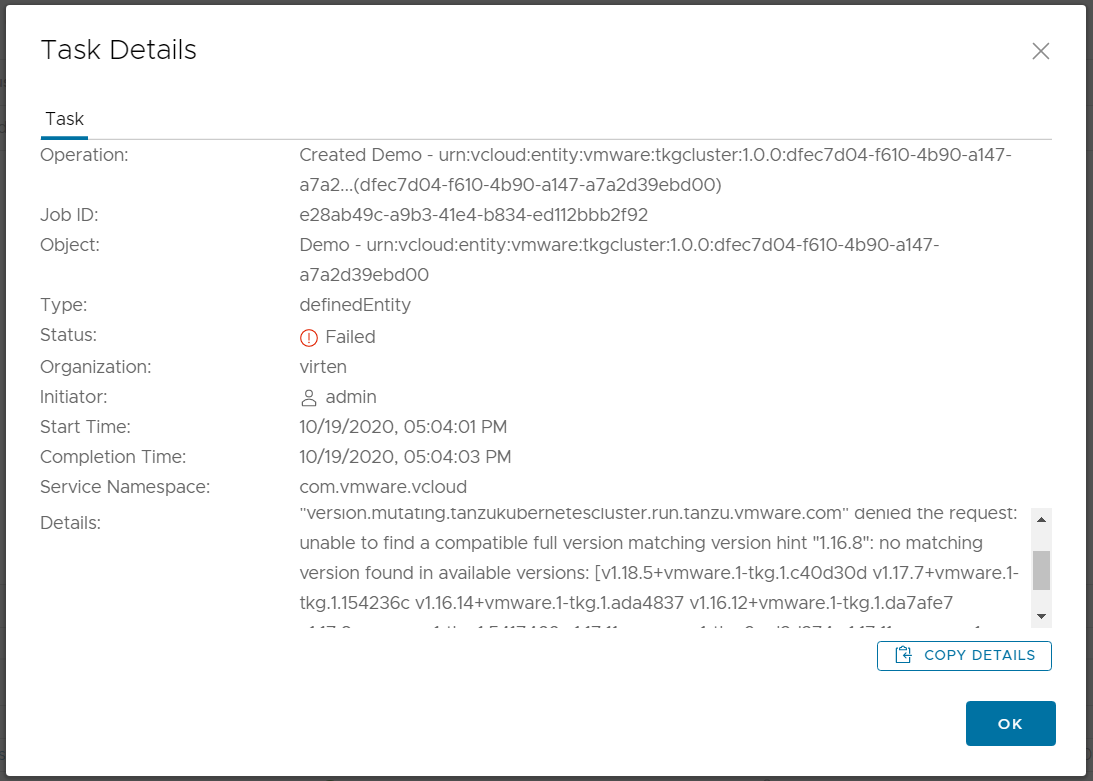Click the admin user icon
1093x781 pixels.
(308, 397)
